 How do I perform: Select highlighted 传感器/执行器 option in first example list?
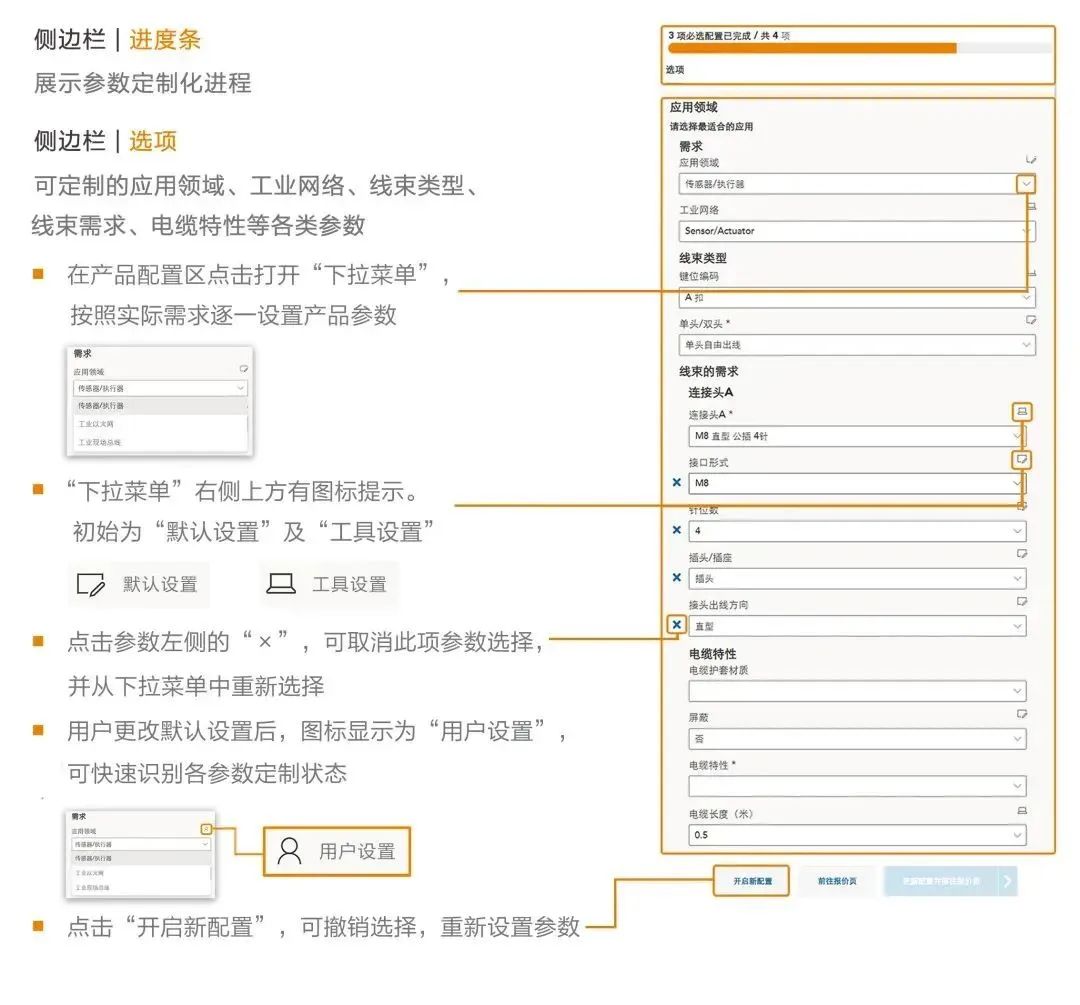[159, 406]
